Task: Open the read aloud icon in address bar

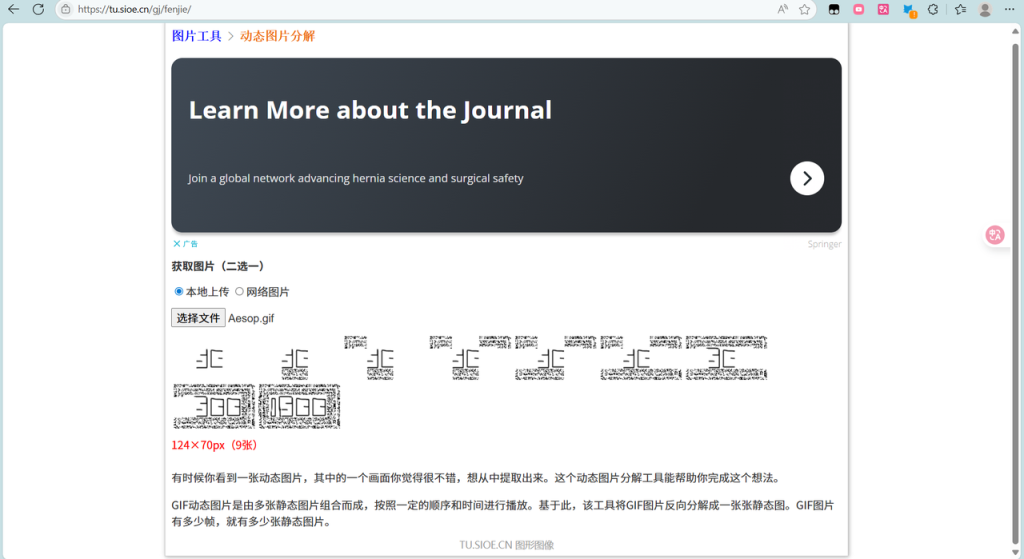Action: (x=783, y=9)
